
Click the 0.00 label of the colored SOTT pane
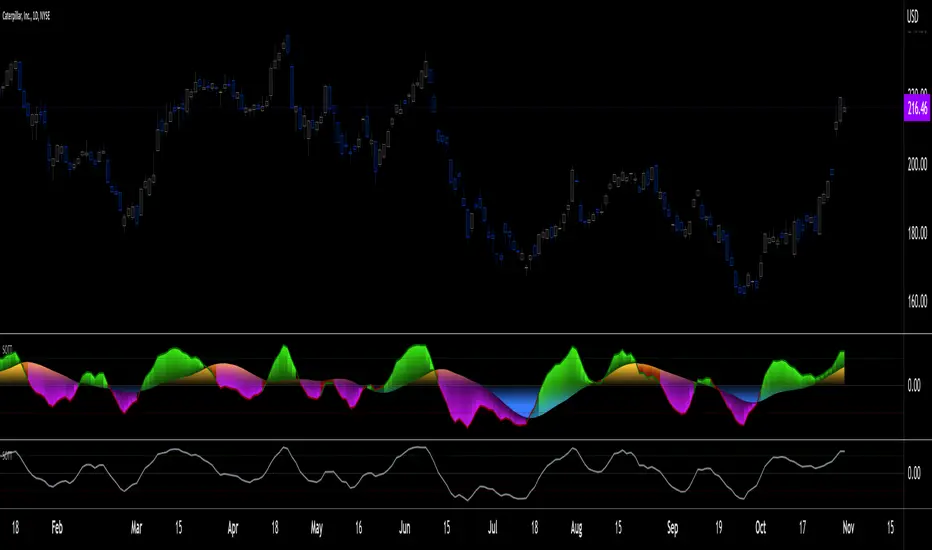(x=914, y=386)
